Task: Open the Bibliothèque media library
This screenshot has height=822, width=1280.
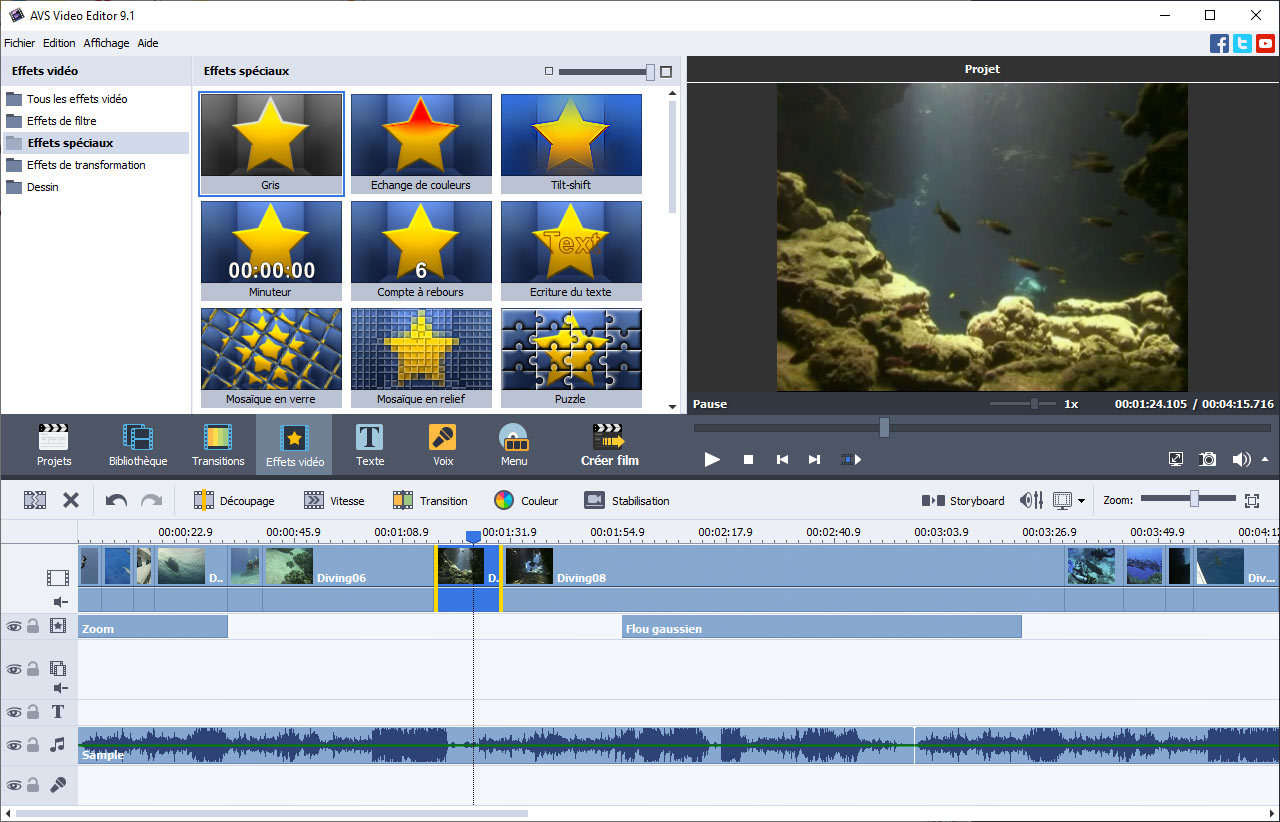Action: tap(138, 445)
